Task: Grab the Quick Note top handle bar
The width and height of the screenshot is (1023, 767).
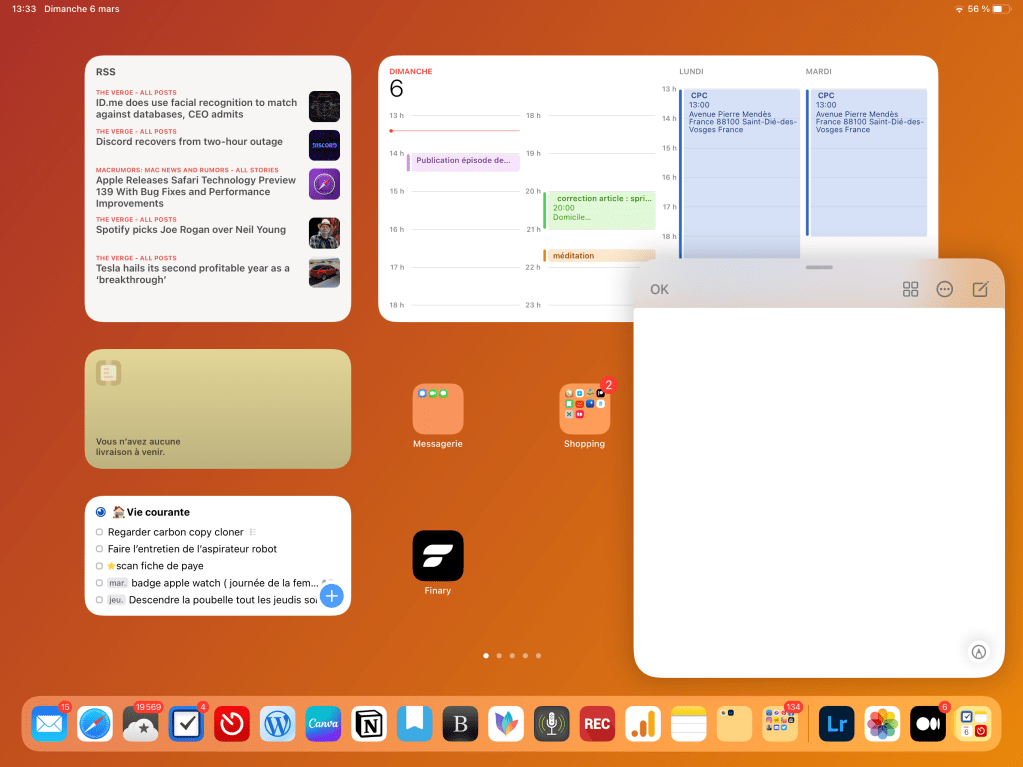Action: (x=818, y=267)
